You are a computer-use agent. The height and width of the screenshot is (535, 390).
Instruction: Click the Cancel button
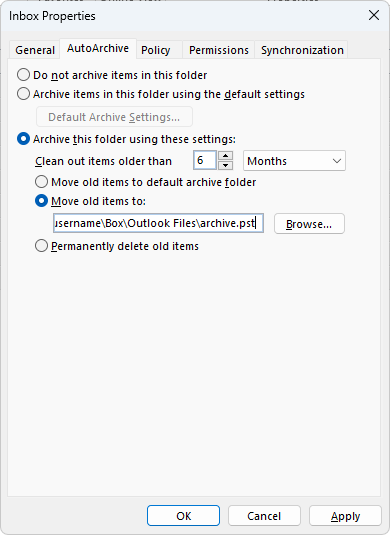pyautogui.click(x=264, y=516)
